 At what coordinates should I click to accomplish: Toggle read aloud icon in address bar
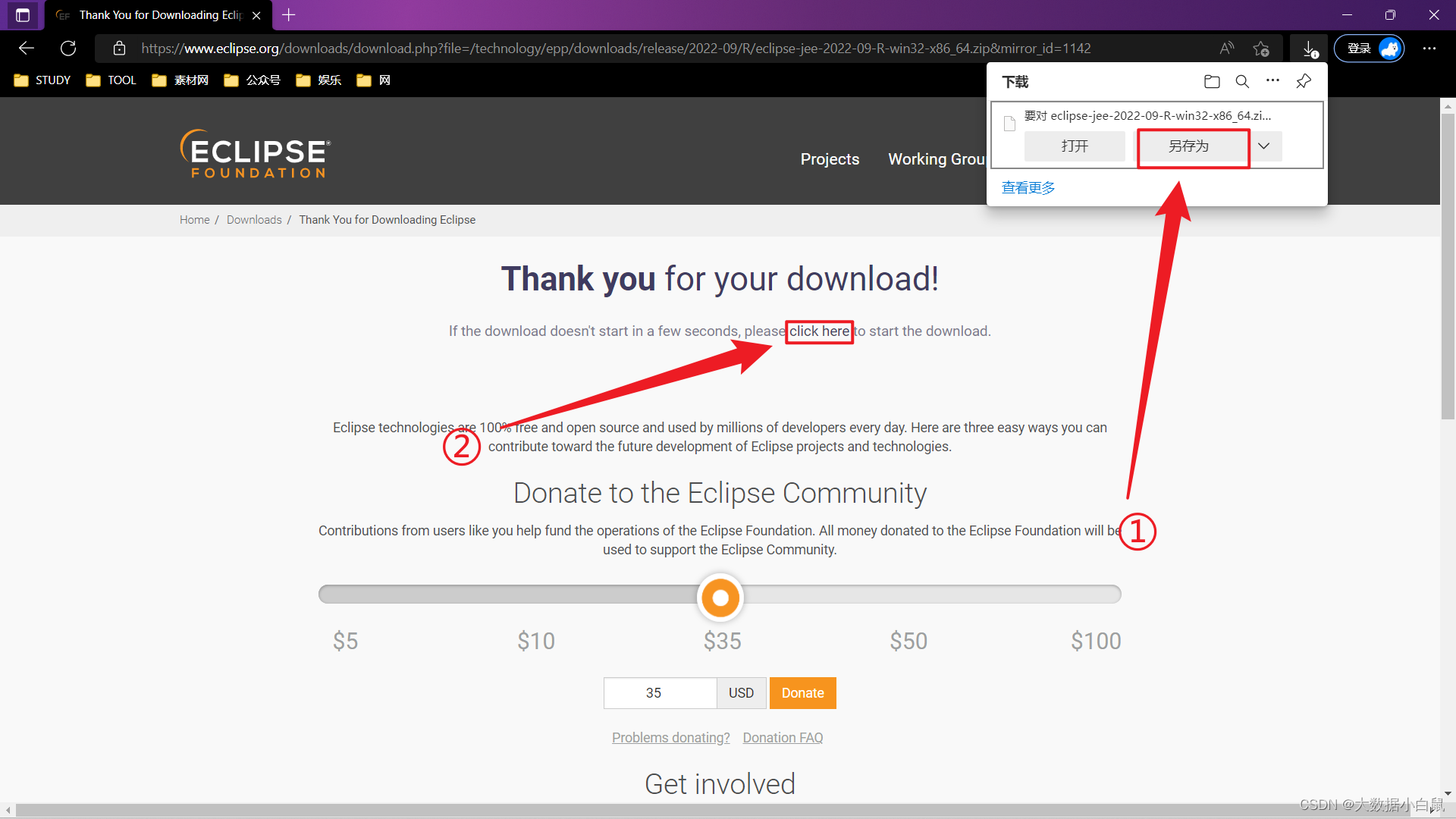(x=1226, y=49)
